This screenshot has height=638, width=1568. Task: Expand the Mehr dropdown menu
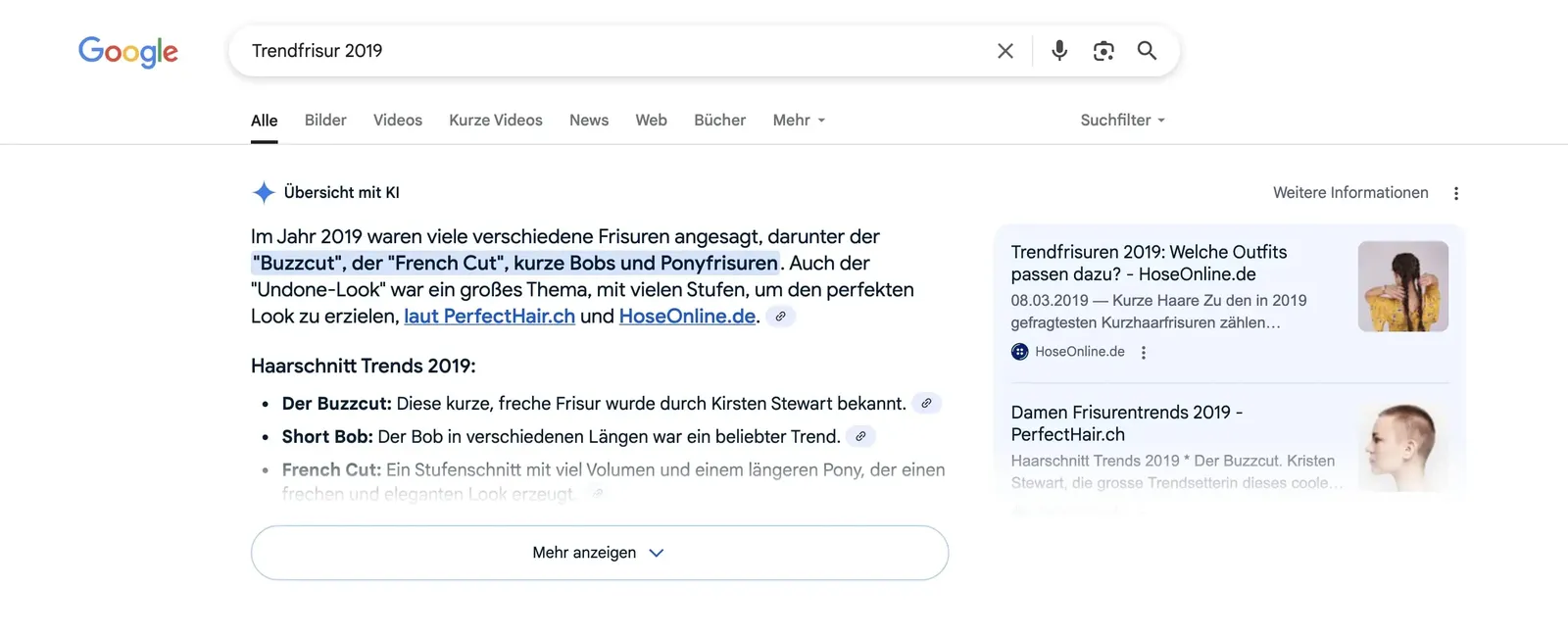pos(799,121)
